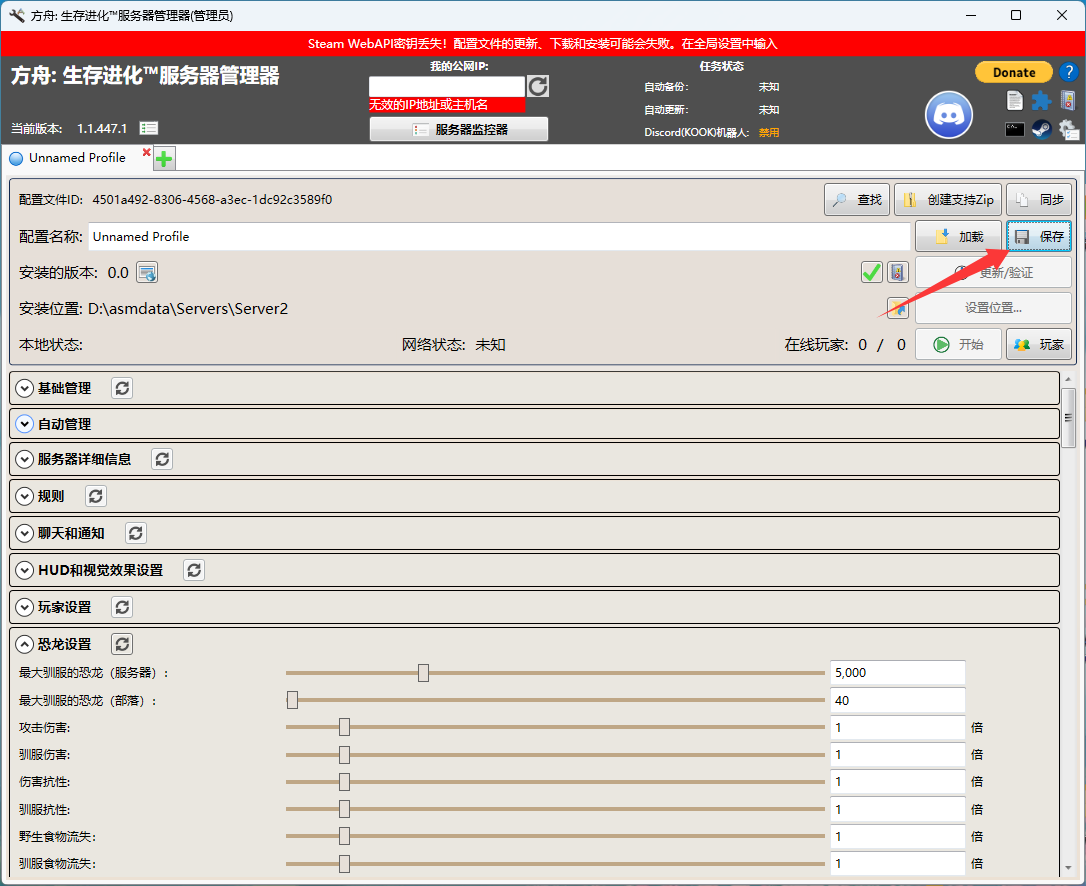Click the Steam icon in header

(x=1042, y=129)
